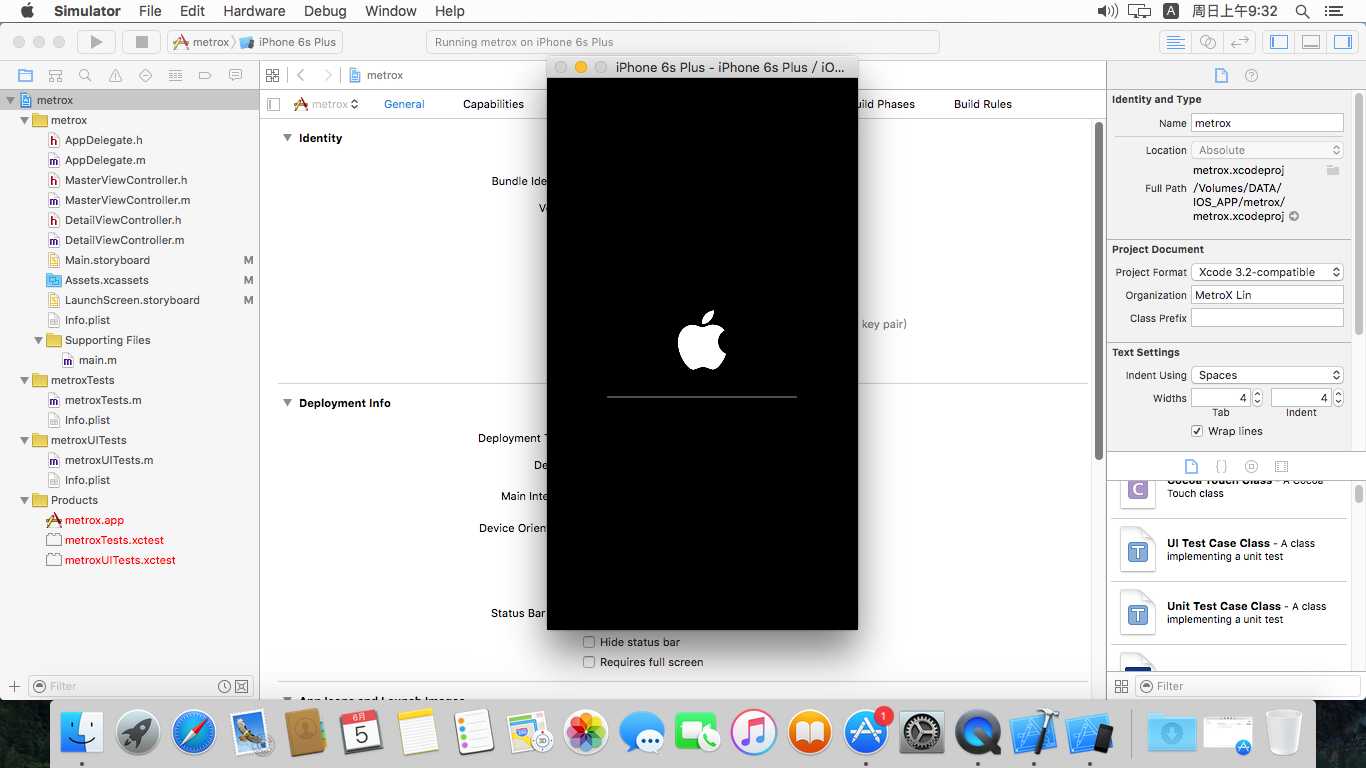Open the Debug navigator icon
Viewport: 1366px width, 768px height.
tap(175, 75)
